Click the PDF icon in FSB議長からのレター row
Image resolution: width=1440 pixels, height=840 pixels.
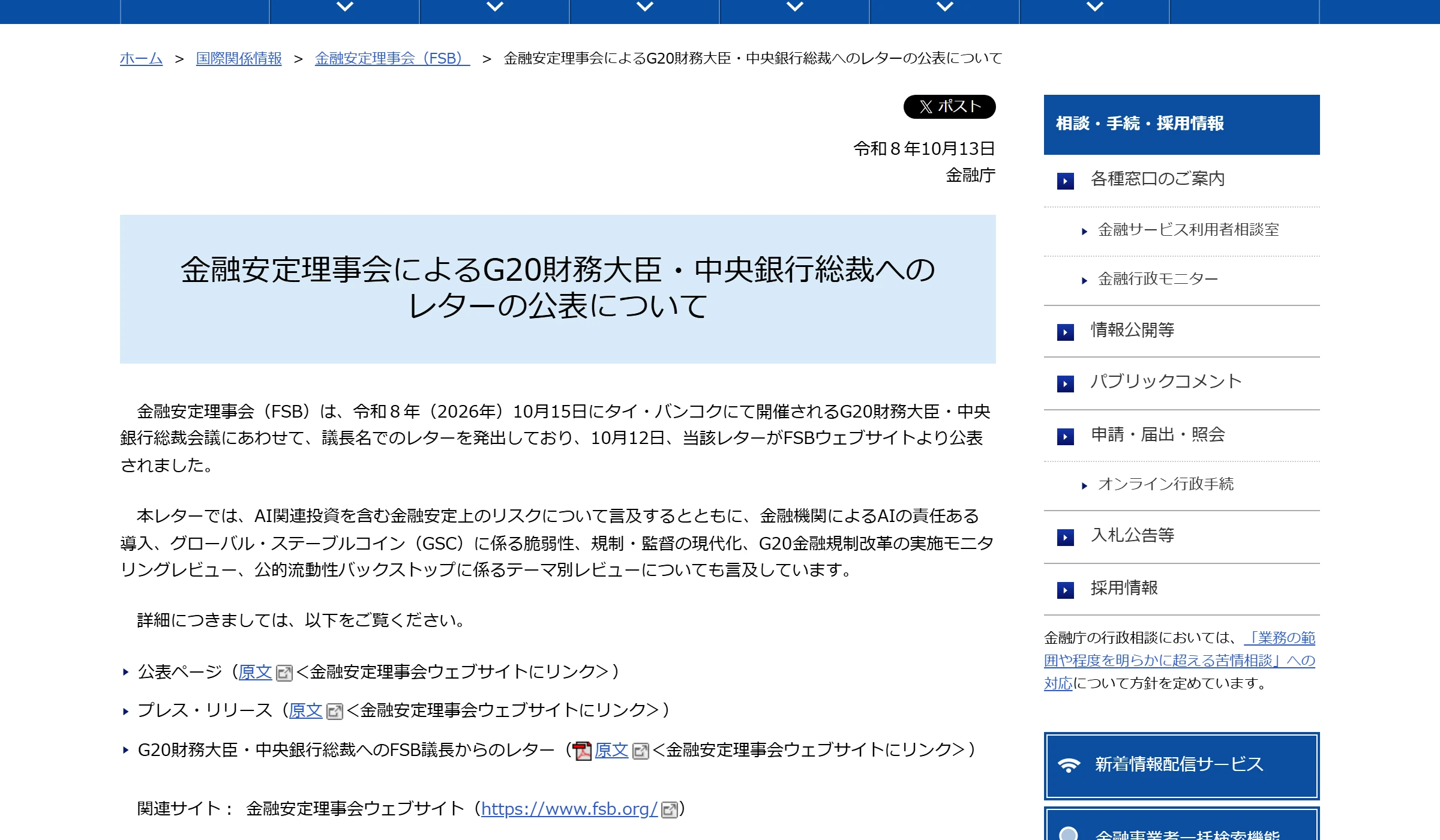click(582, 751)
